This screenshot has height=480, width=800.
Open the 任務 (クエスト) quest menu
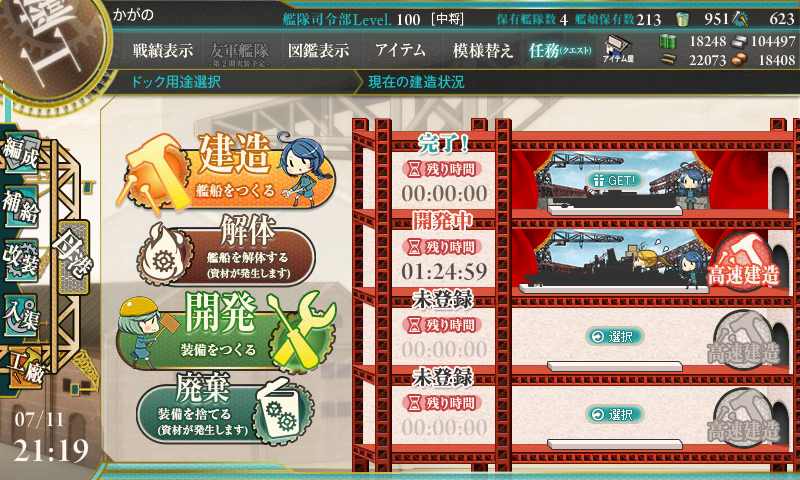pyautogui.click(x=560, y=50)
